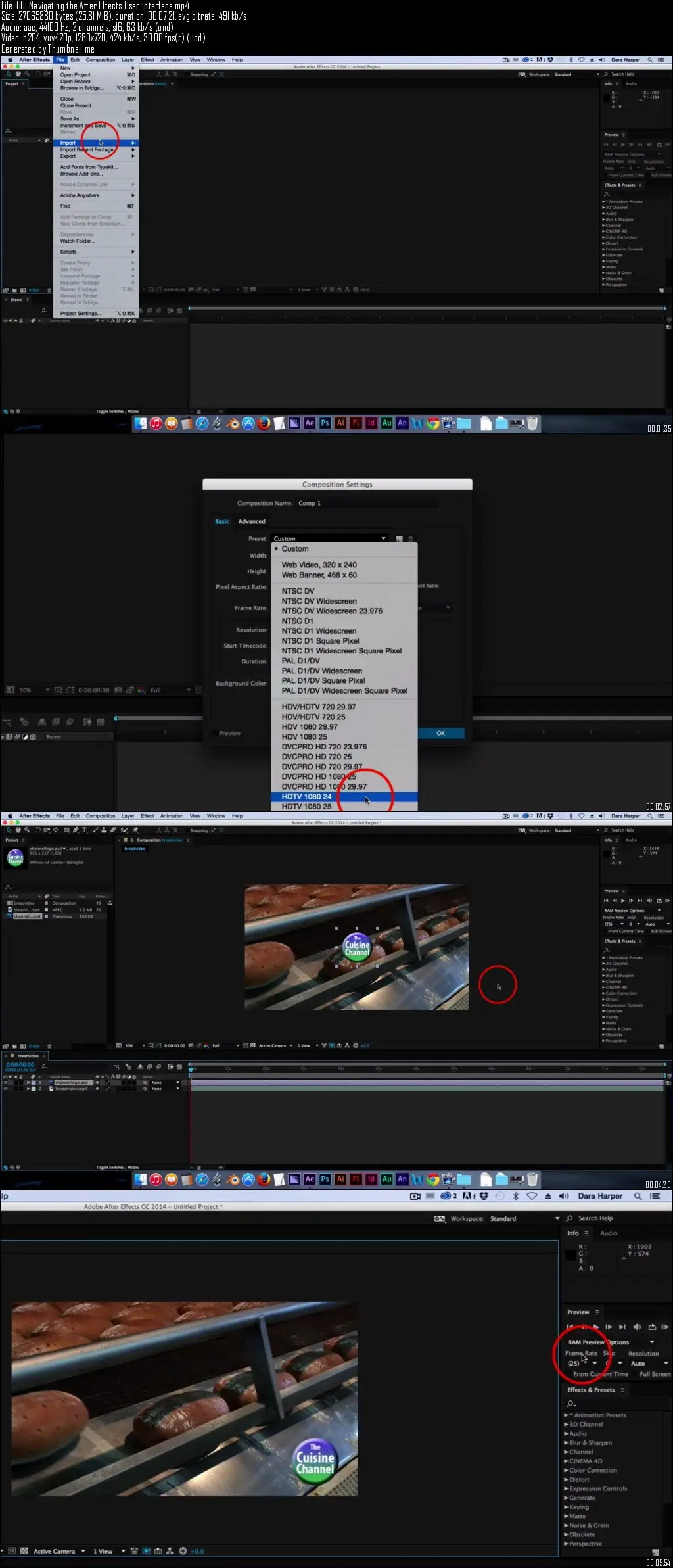Select the Pan Behind tool in breadvideo frame toolbar
The height and width of the screenshot is (1568, 673).
tap(55, 830)
